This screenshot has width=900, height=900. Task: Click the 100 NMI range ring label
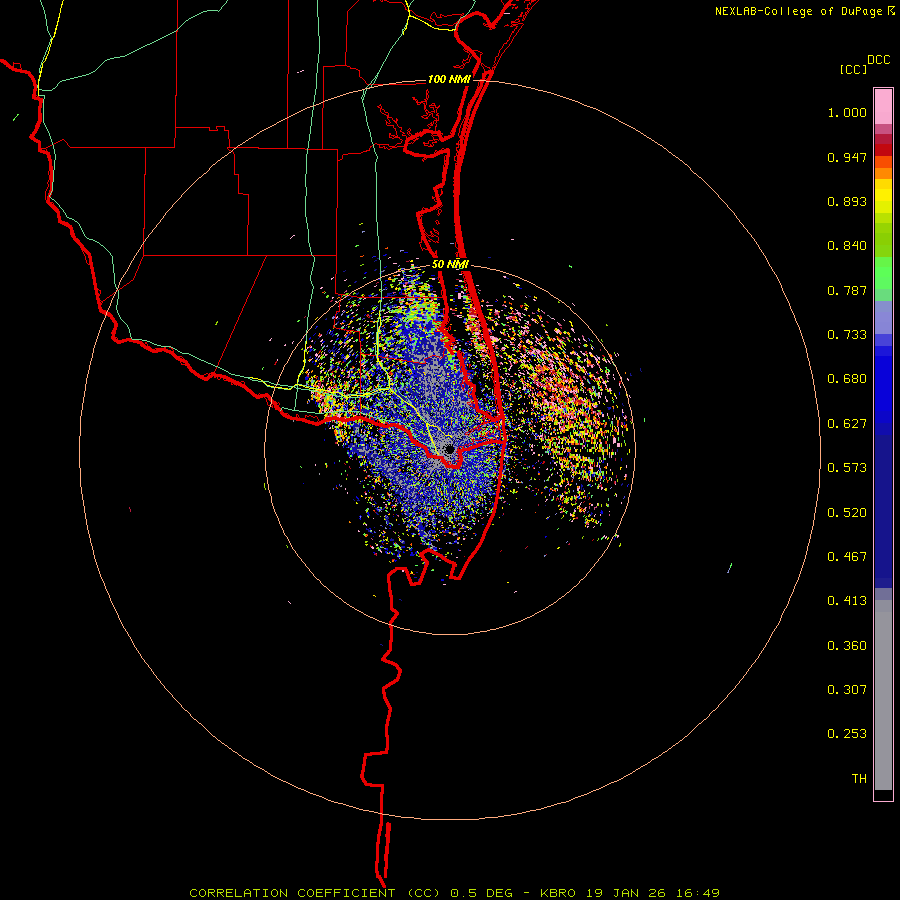point(448,79)
